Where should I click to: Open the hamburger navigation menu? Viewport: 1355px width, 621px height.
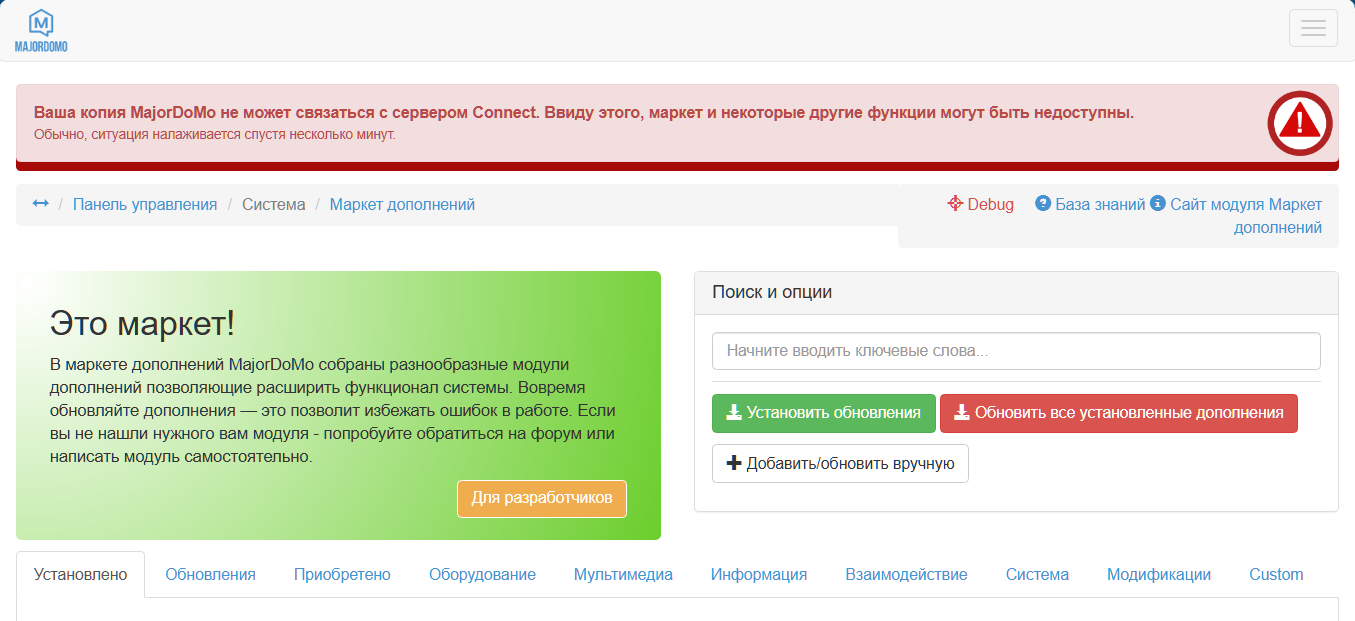pos(1313,28)
